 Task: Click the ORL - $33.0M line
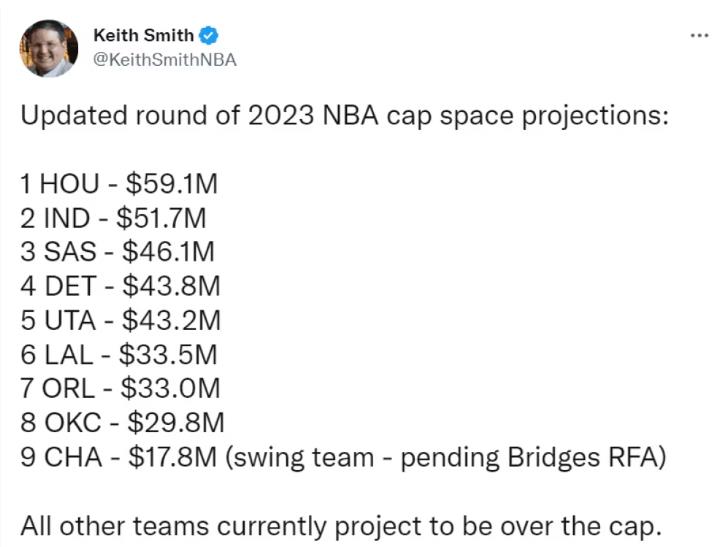click(x=119, y=387)
